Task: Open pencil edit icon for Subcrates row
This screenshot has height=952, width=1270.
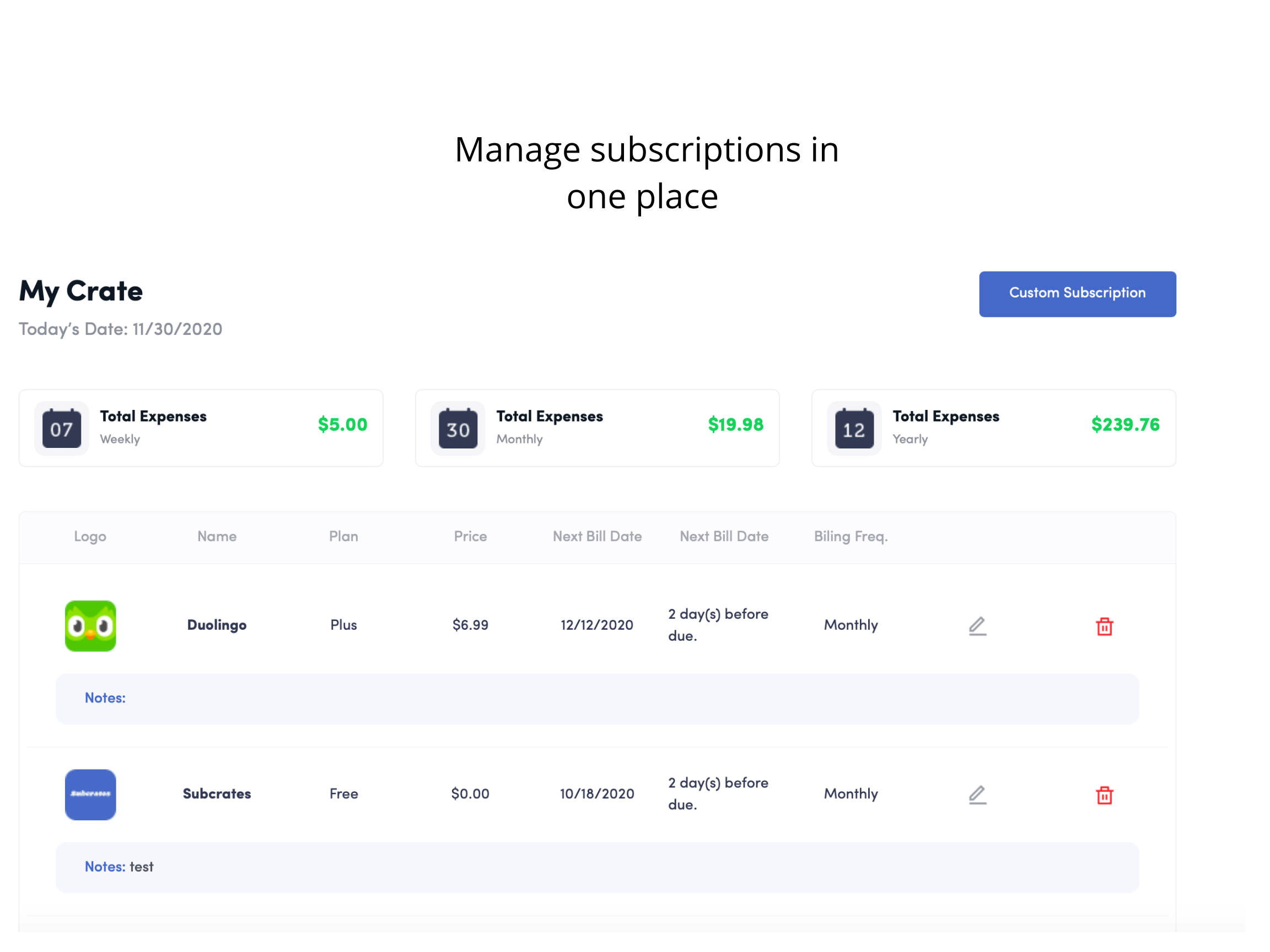Action: 977,794
